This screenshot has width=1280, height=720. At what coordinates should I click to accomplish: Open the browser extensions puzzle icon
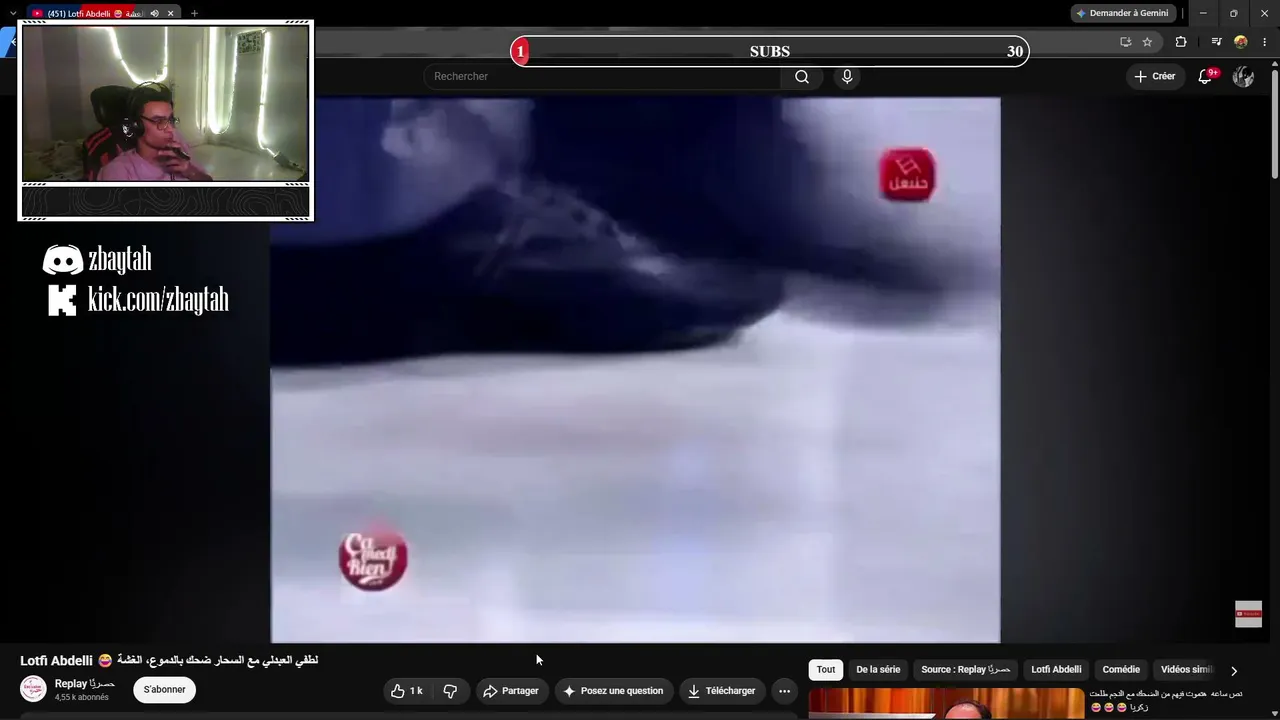pyautogui.click(x=1181, y=42)
